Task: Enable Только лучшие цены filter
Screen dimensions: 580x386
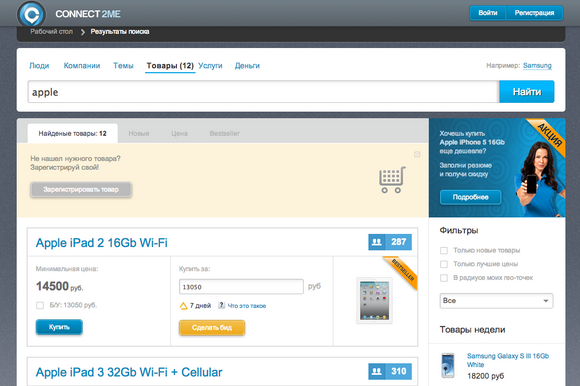Action: tap(444, 264)
